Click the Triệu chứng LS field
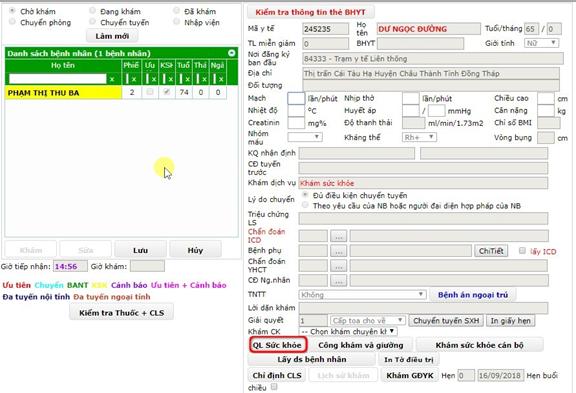 pyautogui.click(x=423, y=218)
